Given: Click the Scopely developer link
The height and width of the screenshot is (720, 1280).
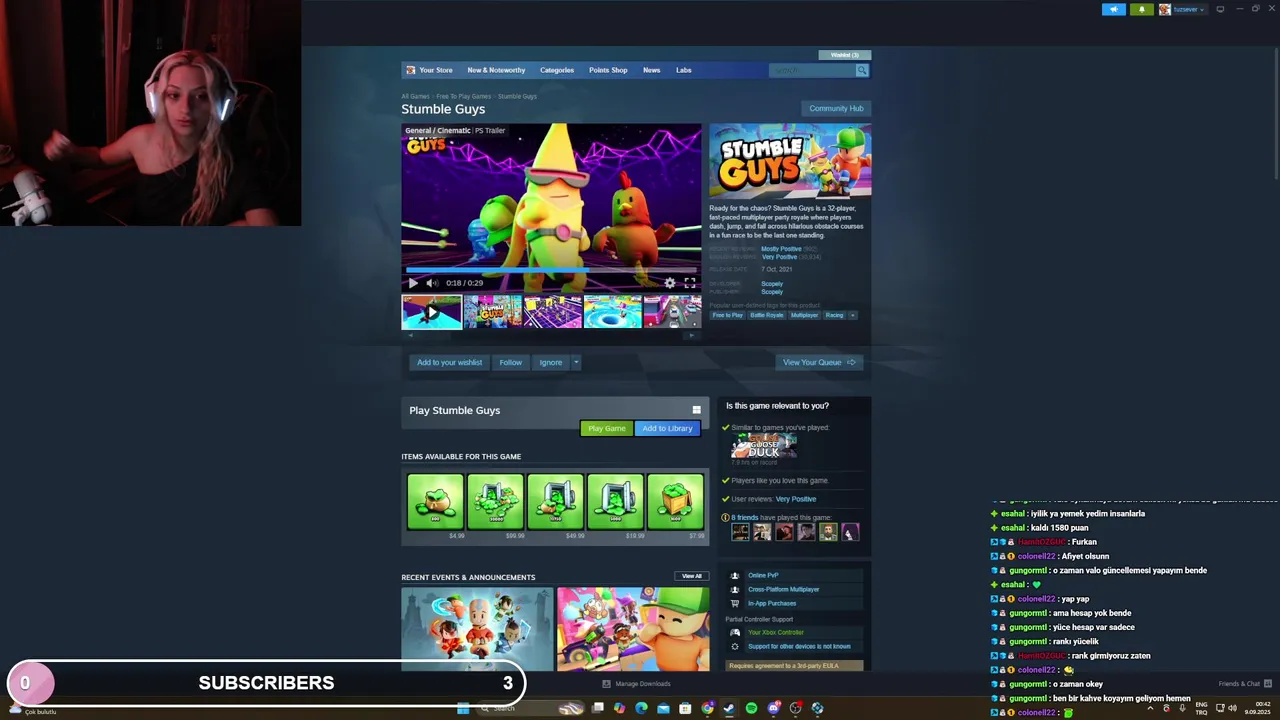Looking at the screenshot, I should [772, 284].
